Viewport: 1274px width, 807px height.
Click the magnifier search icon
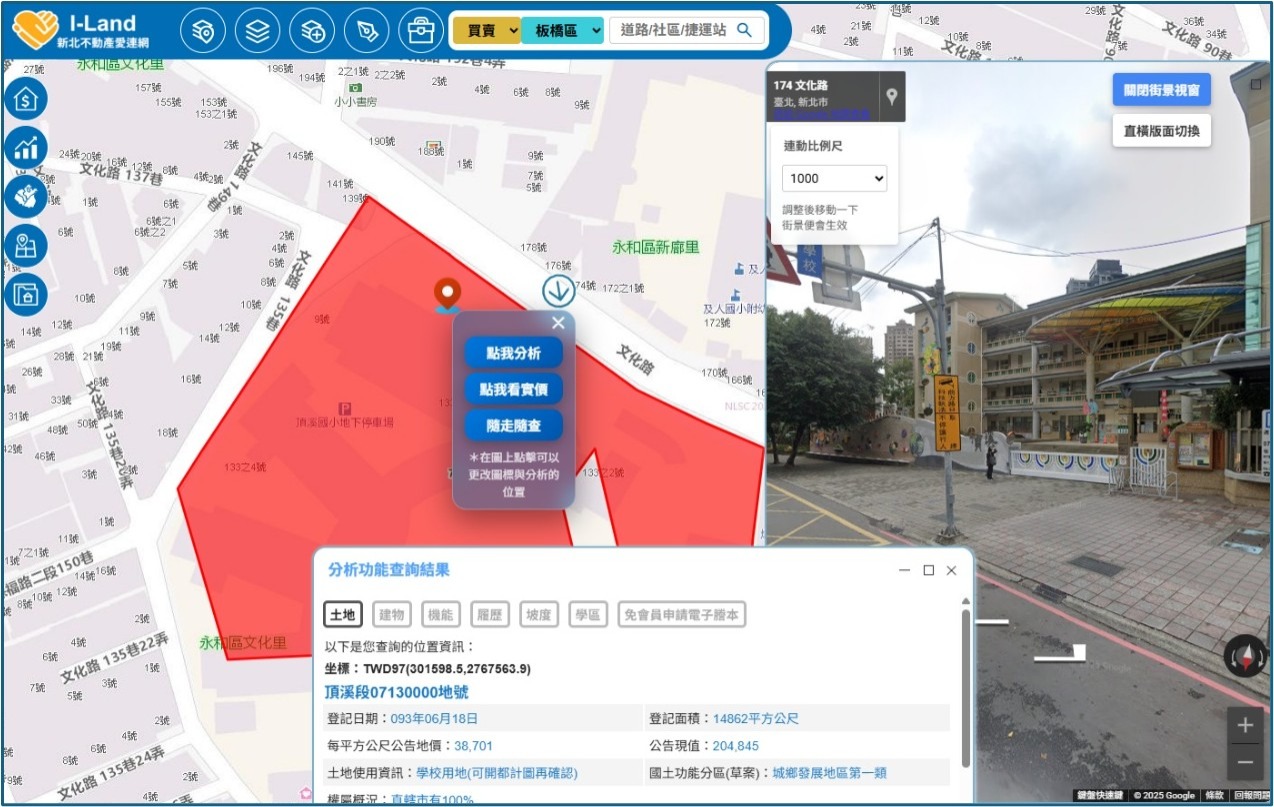744,30
